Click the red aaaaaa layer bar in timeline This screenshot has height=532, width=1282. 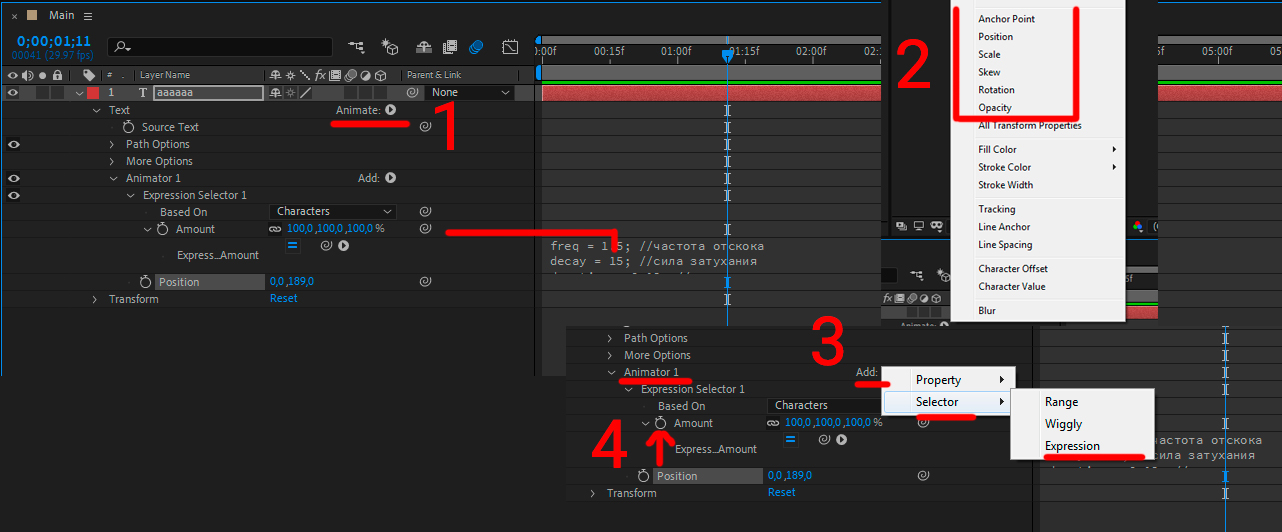point(711,93)
